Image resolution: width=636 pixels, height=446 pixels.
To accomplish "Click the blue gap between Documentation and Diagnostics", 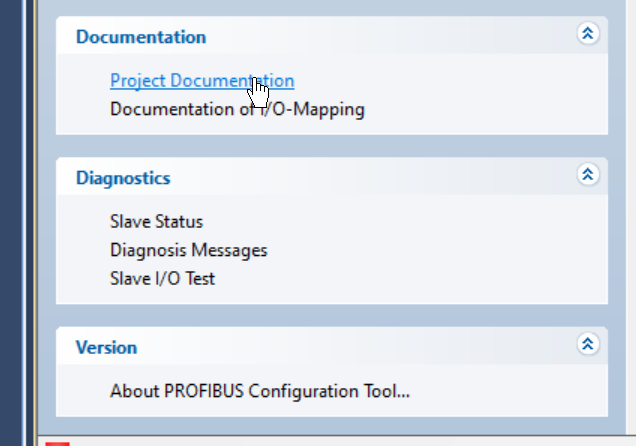I will [x=332, y=146].
